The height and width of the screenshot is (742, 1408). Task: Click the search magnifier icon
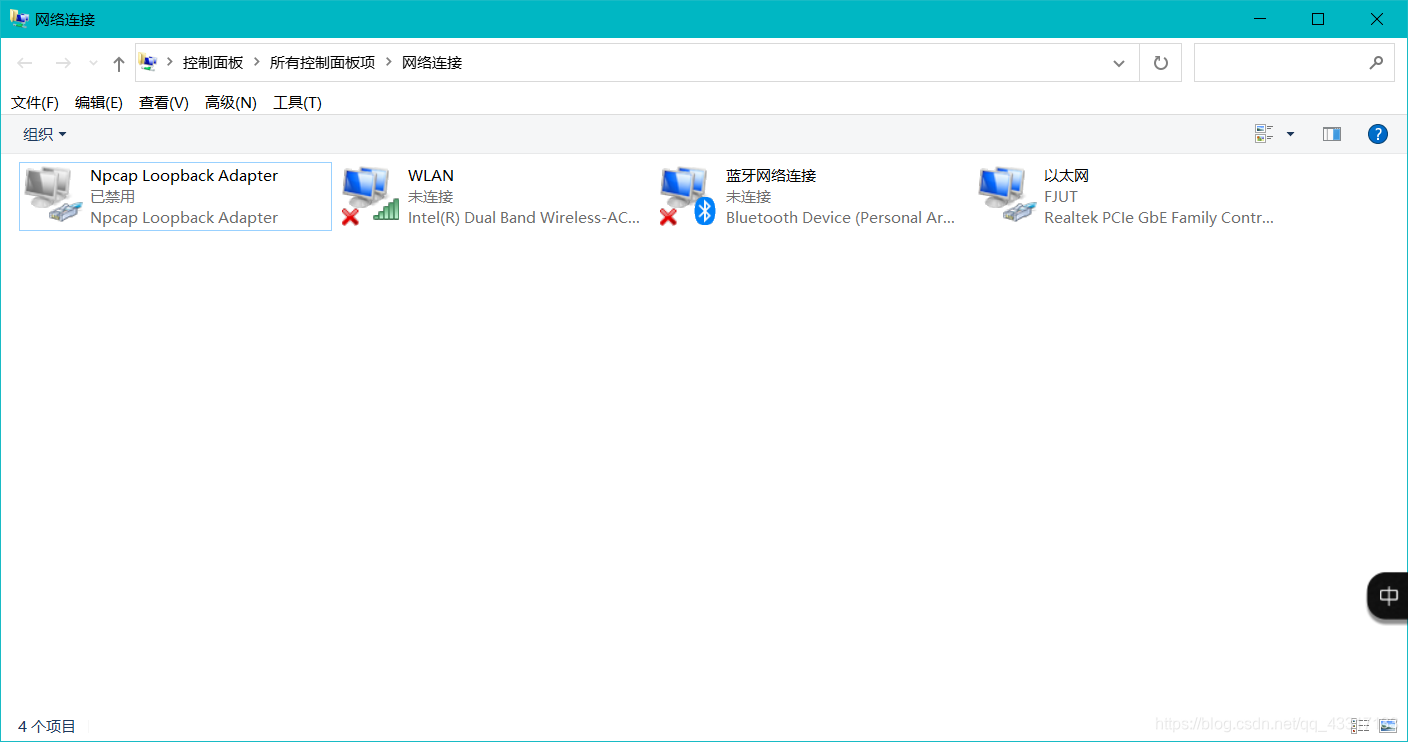click(1376, 62)
